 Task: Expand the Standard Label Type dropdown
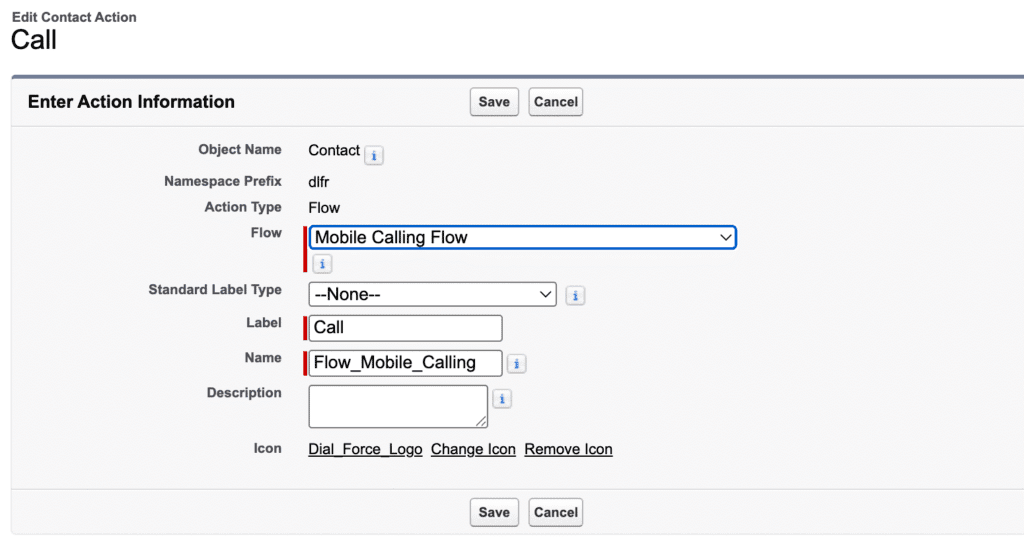(432, 295)
